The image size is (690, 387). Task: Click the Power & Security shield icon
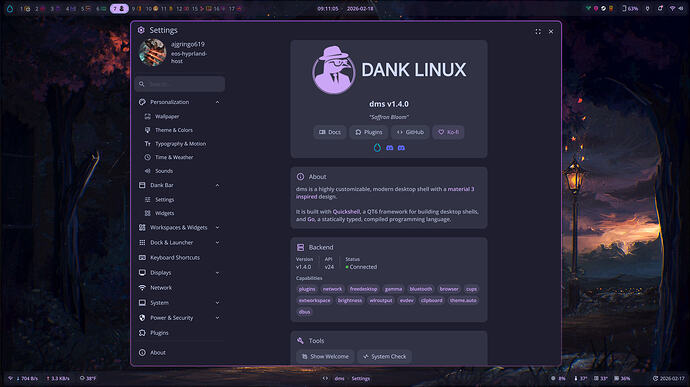coord(142,318)
